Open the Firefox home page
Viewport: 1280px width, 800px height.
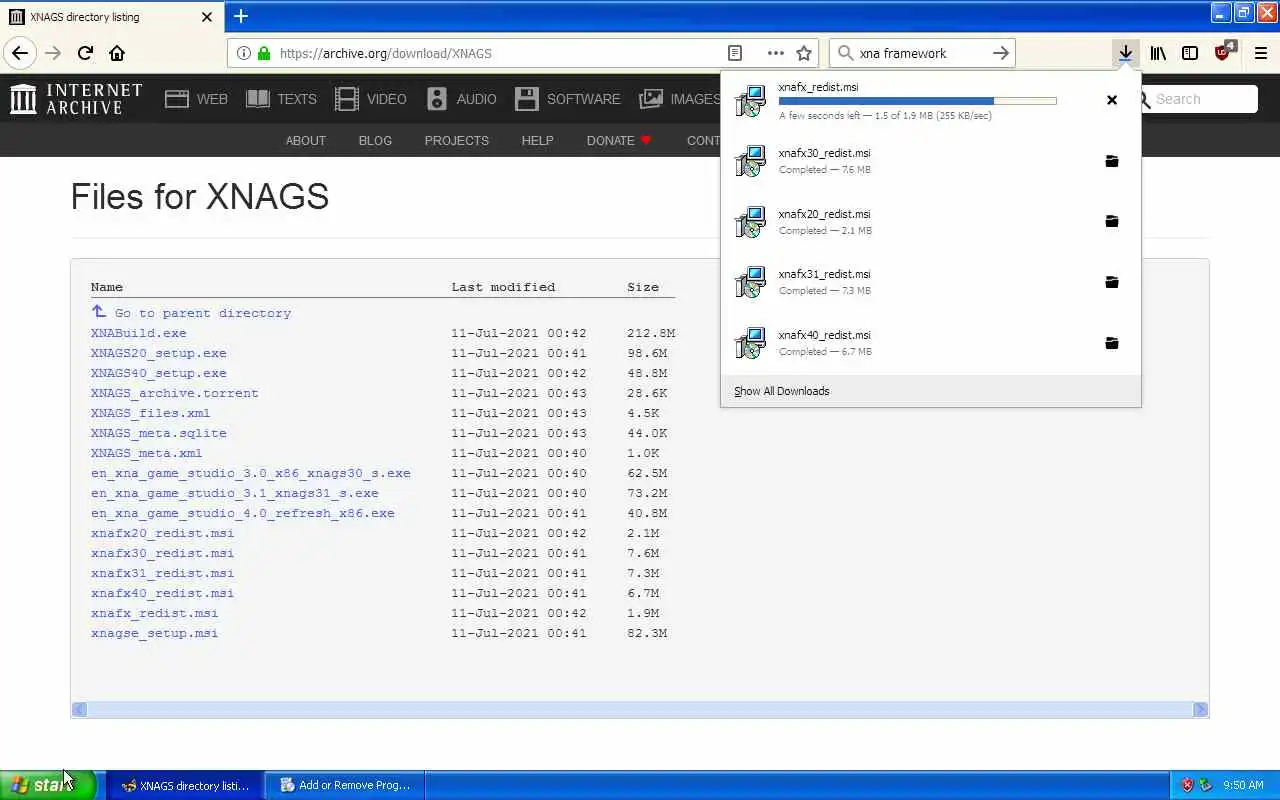coord(117,53)
